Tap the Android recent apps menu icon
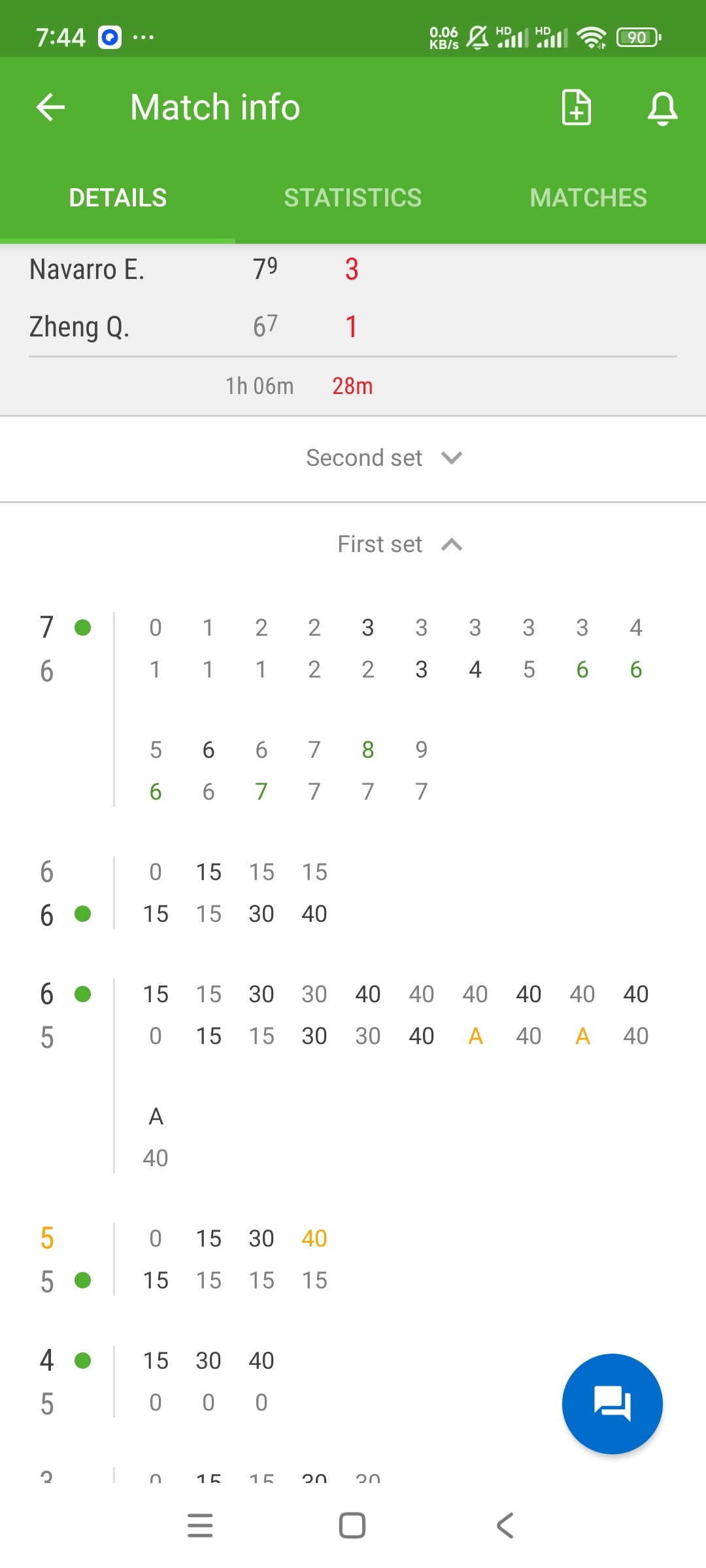 [x=200, y=1526]
